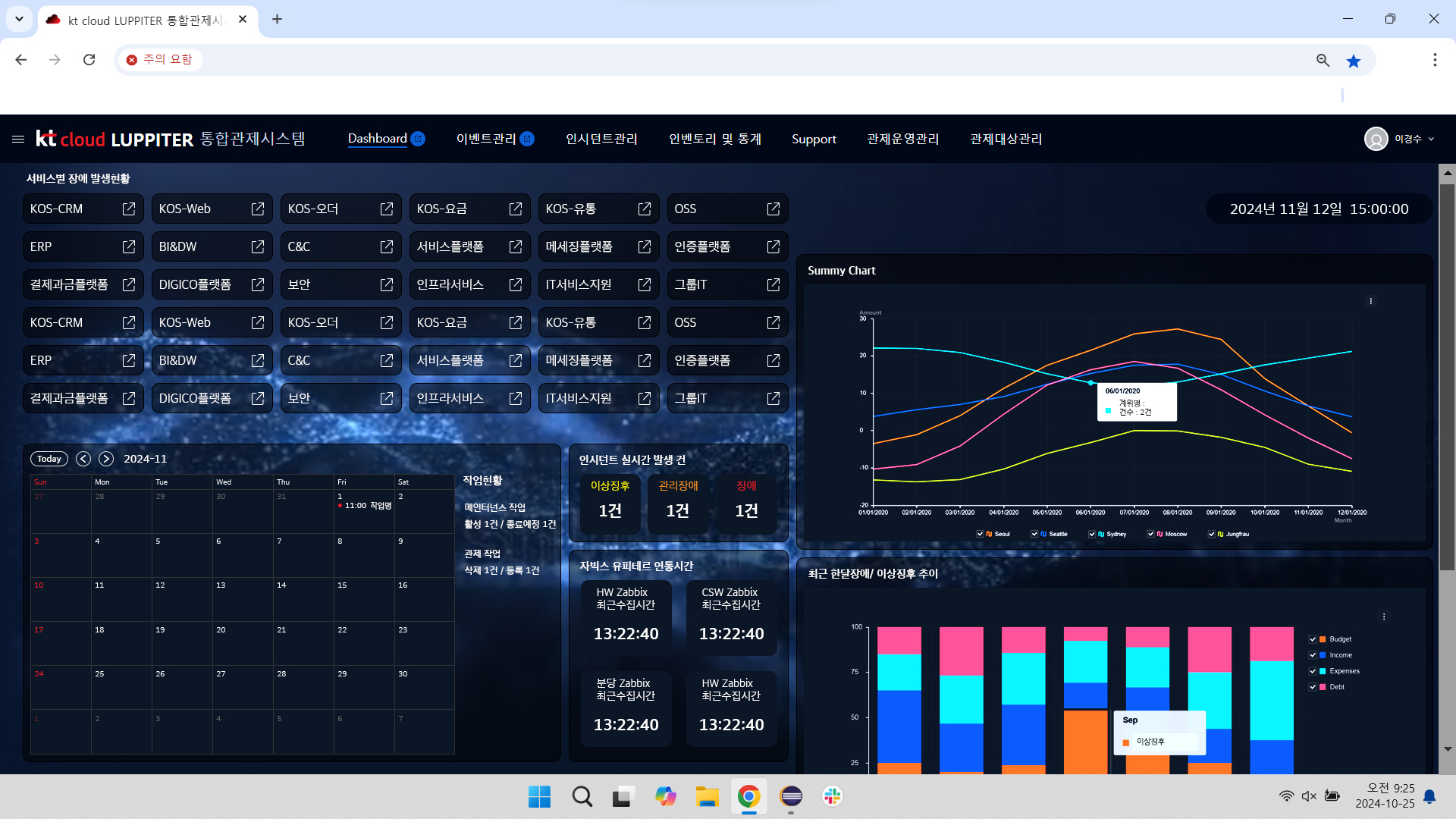Open external link icon on 그룹IT tile

(773, 284)
